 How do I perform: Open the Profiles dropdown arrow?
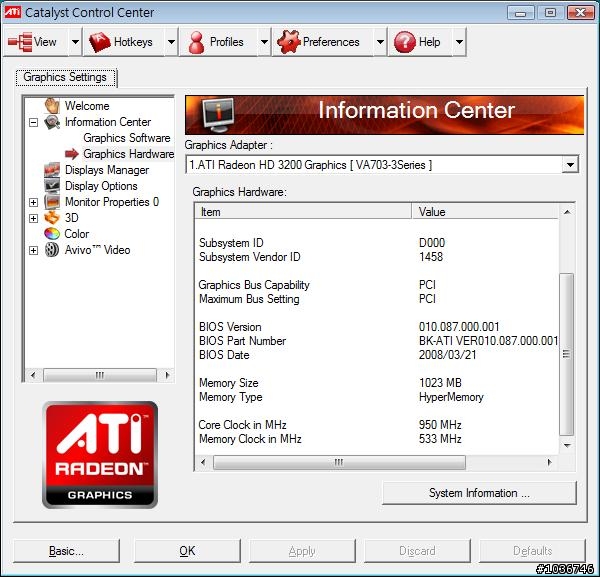click(x=264, y=42)
